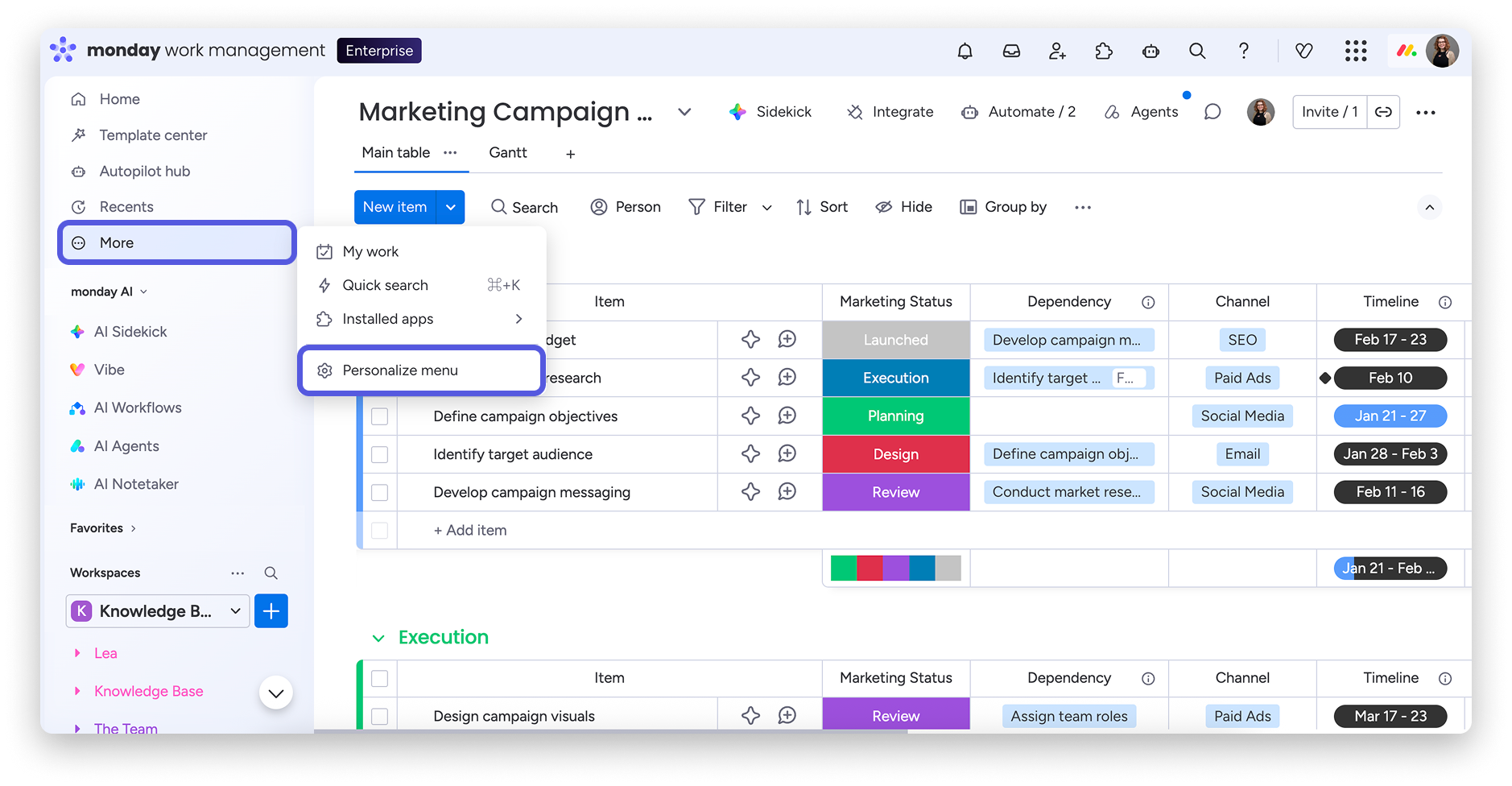1512x786 pixels.
Task: Open Main table tab options dots
Action: pos(450,152)
